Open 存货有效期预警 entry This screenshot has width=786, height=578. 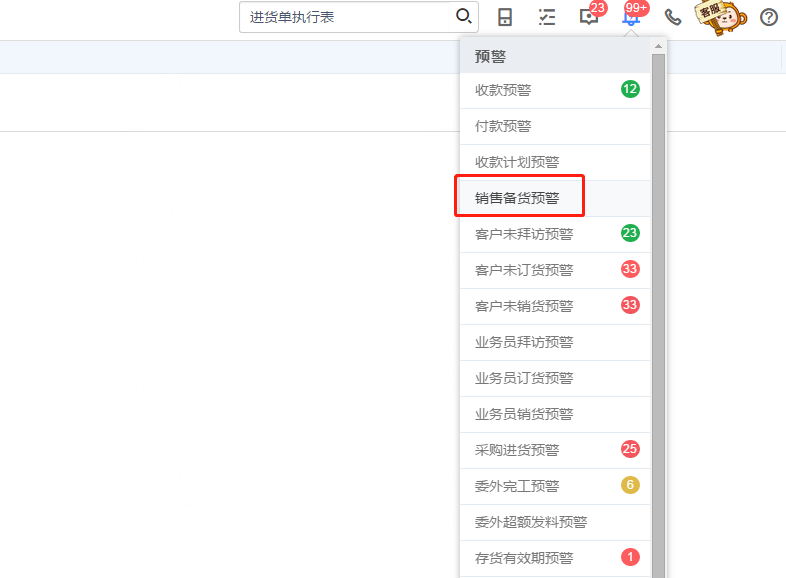tap(555, 559)
